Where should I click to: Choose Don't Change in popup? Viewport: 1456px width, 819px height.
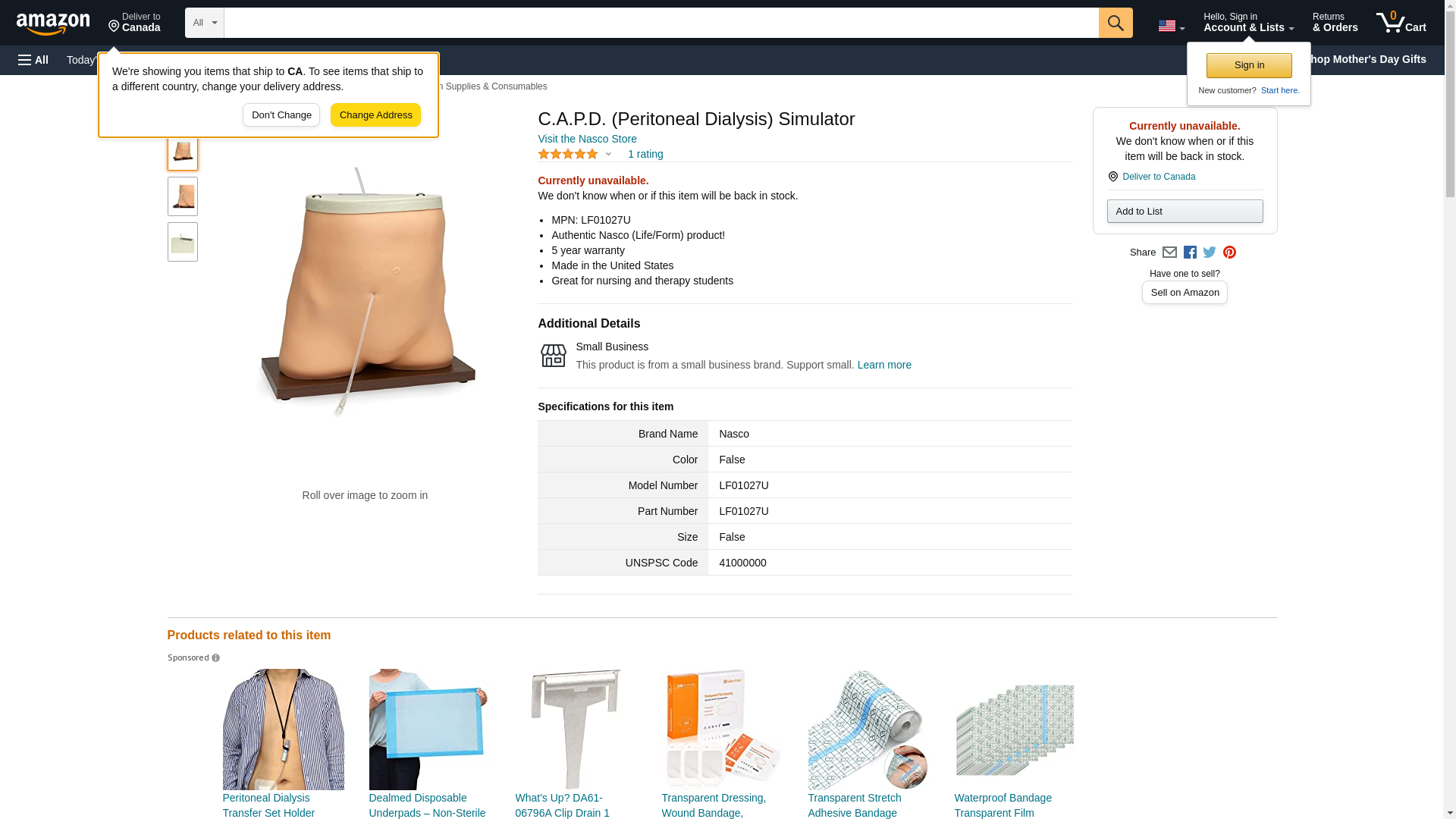point(281,115)
